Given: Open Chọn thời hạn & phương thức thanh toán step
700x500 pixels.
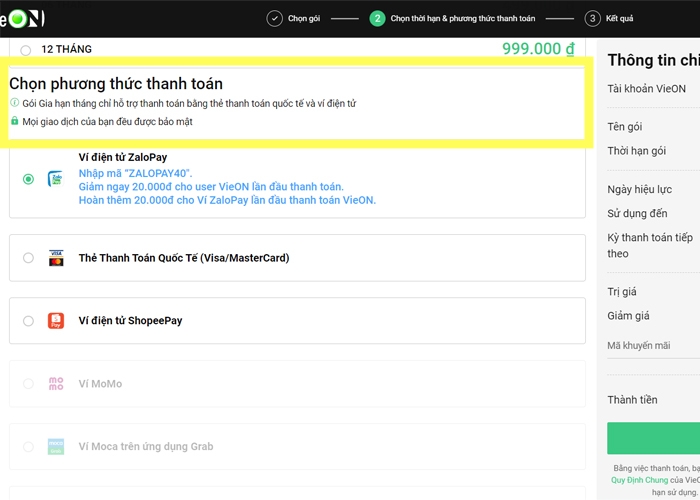Looking at the screenshot, I should coord(462,19).
